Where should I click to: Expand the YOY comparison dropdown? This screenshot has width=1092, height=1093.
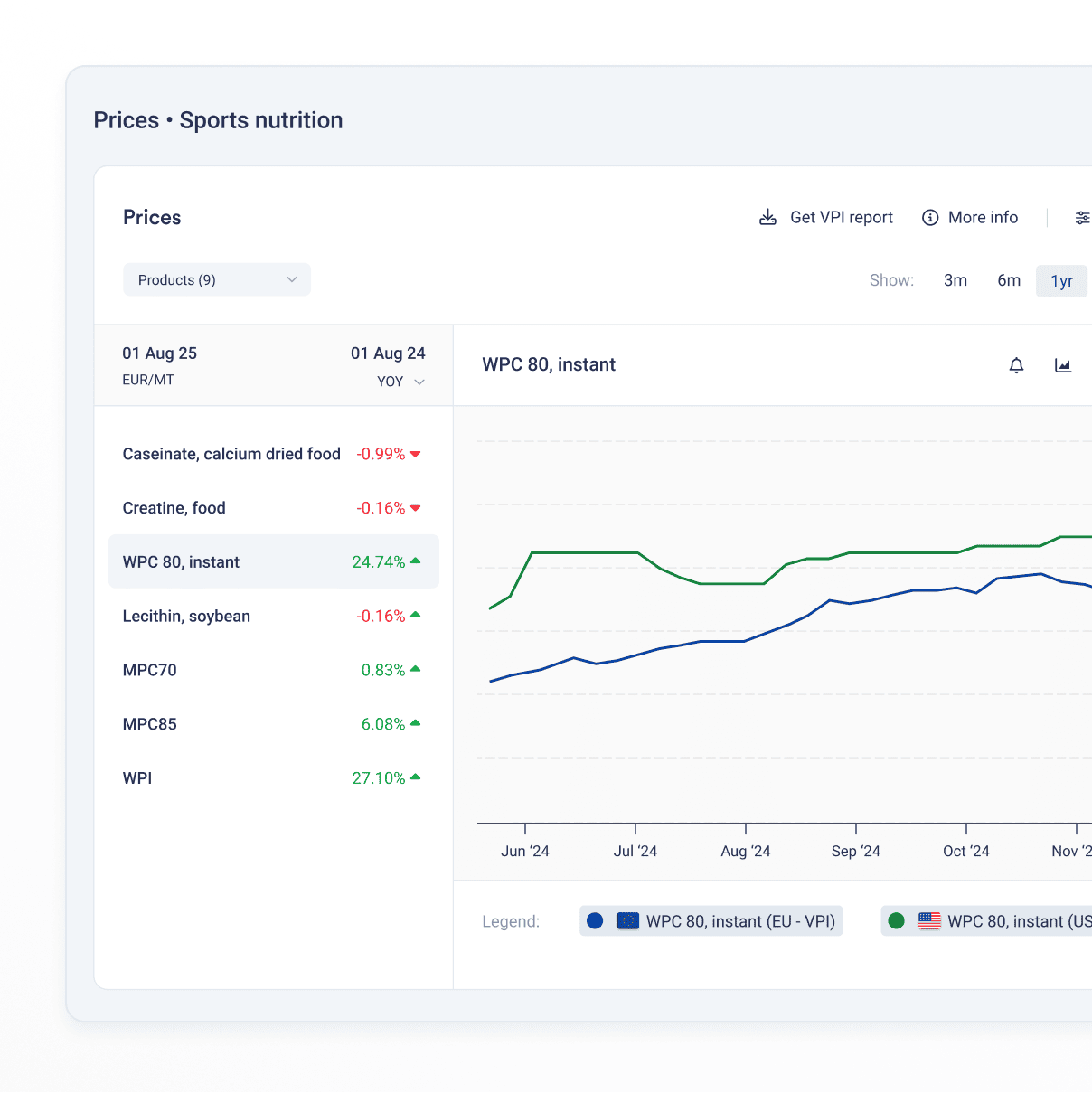[400, 382]
